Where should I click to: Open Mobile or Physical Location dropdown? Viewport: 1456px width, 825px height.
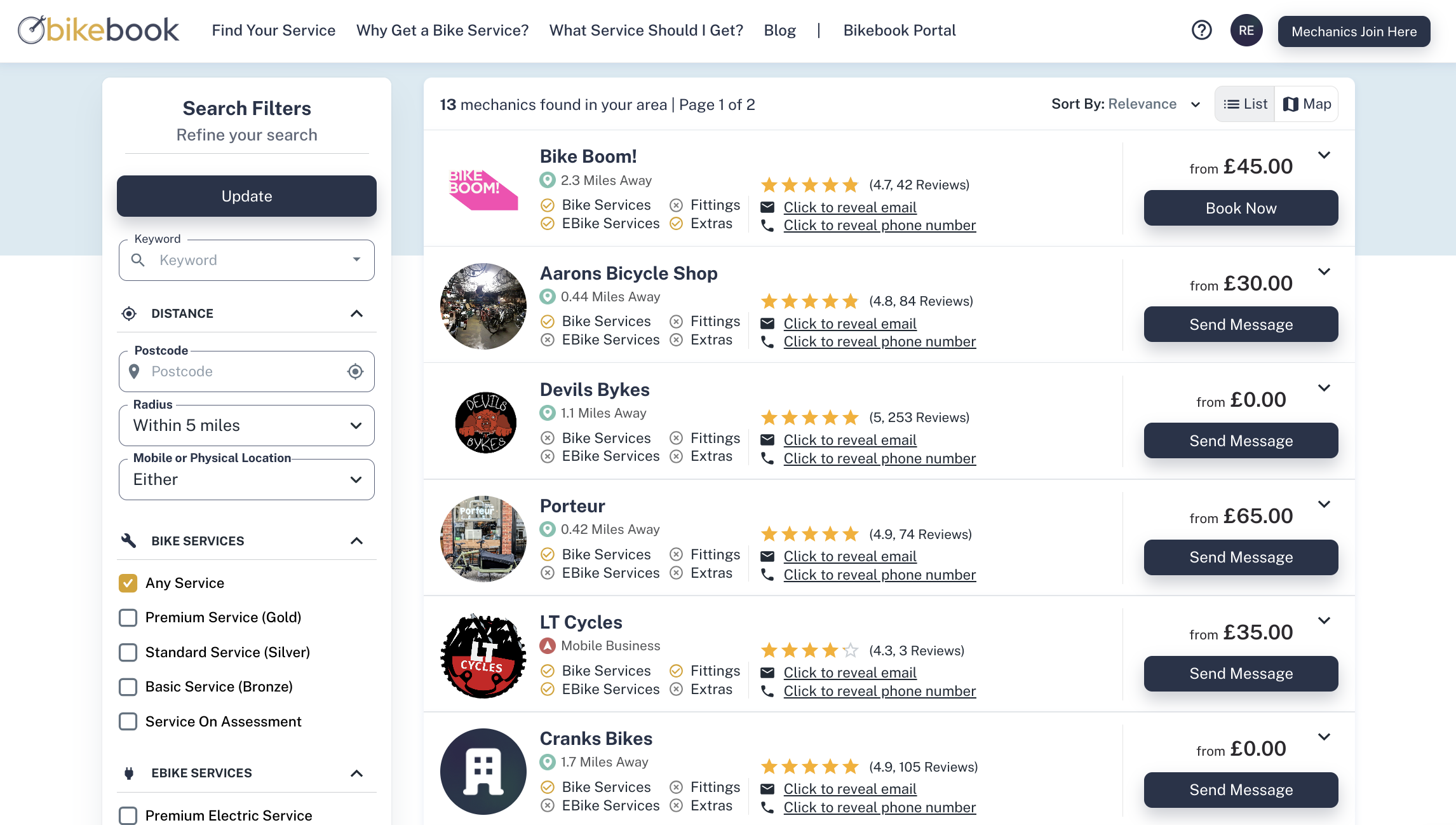[246, 479]
